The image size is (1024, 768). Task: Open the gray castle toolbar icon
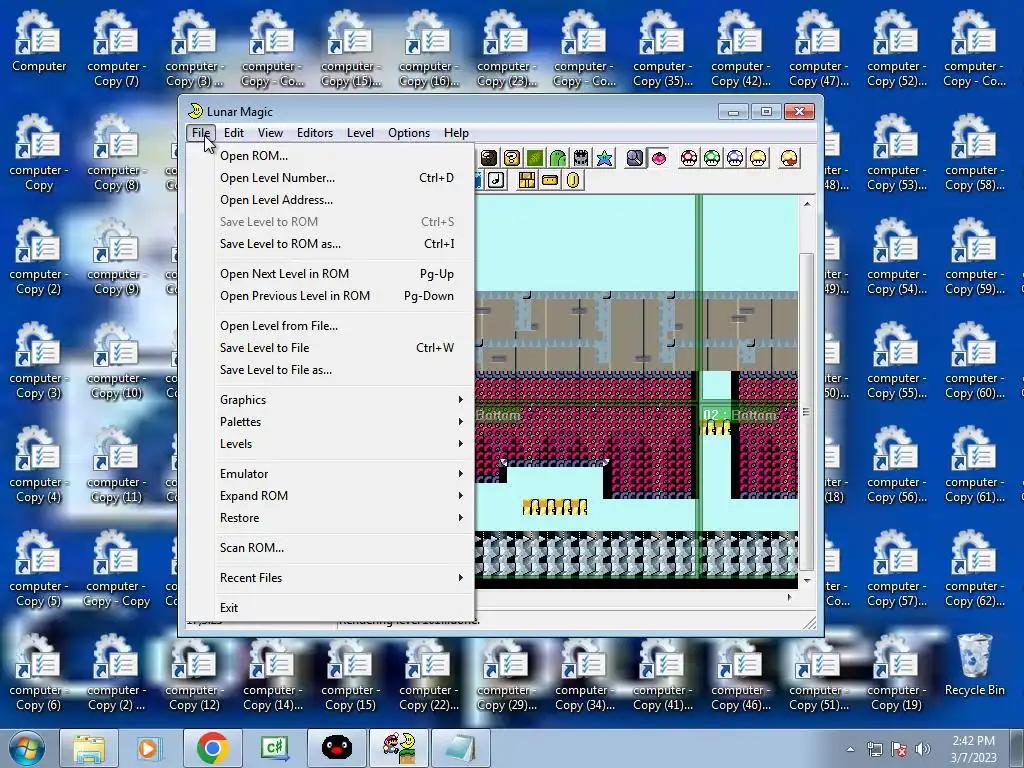click(x=581, y=158)
